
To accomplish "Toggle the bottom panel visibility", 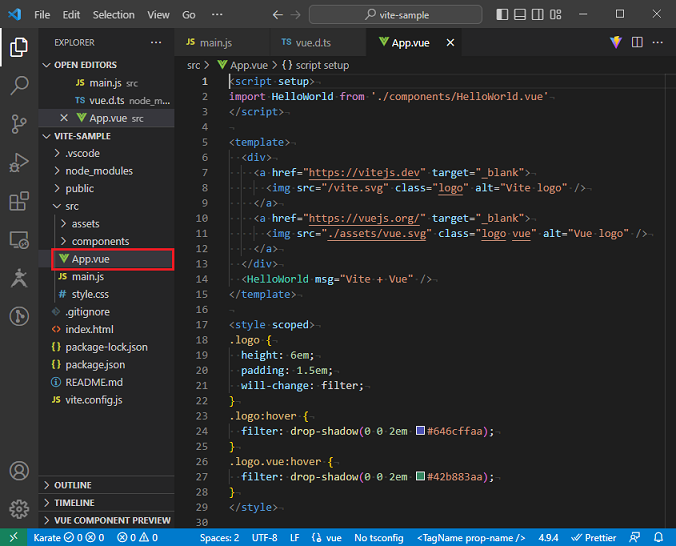I will click(x=520, y=15).
